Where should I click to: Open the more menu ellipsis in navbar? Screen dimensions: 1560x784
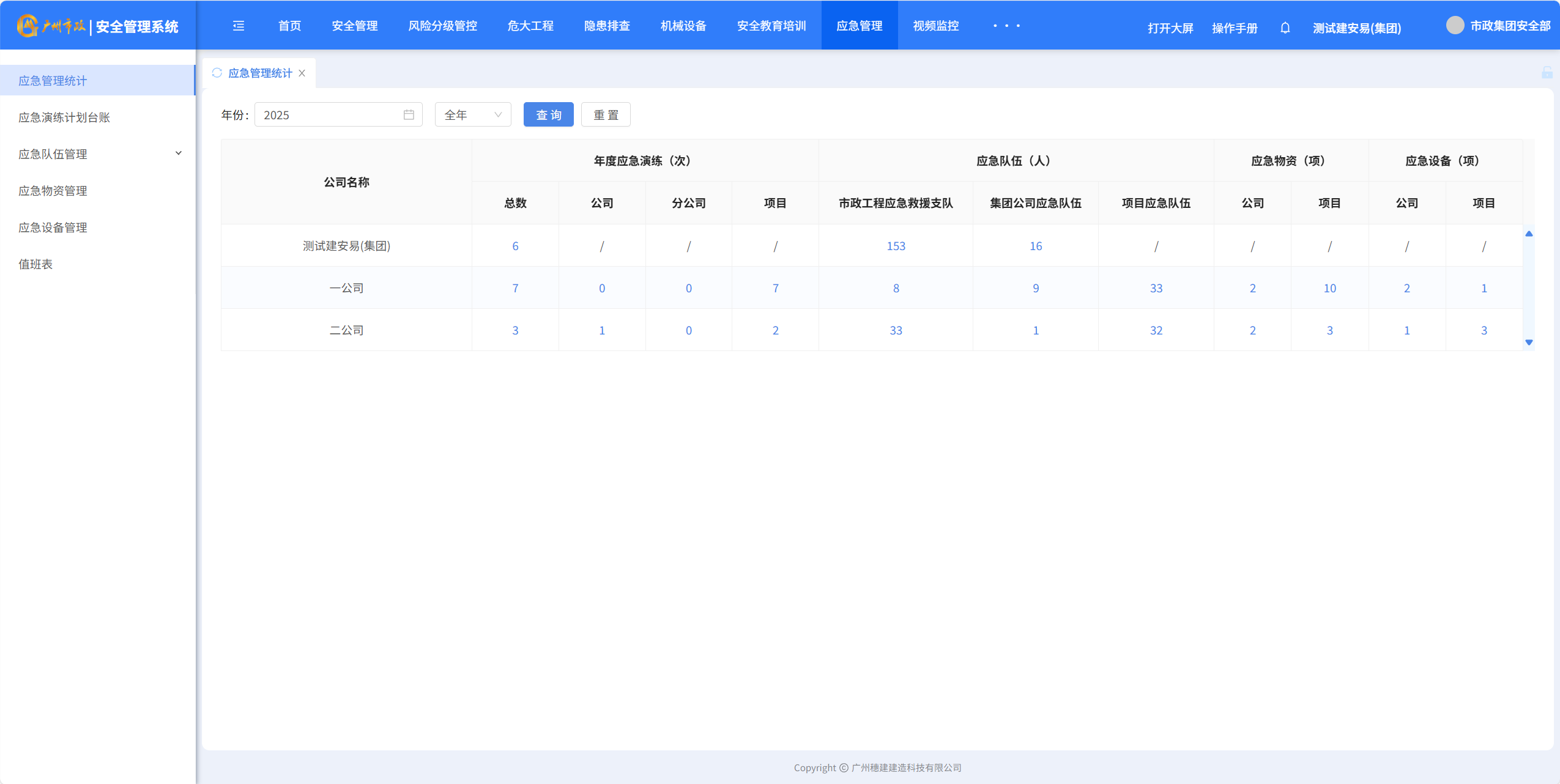(1006, 26)
